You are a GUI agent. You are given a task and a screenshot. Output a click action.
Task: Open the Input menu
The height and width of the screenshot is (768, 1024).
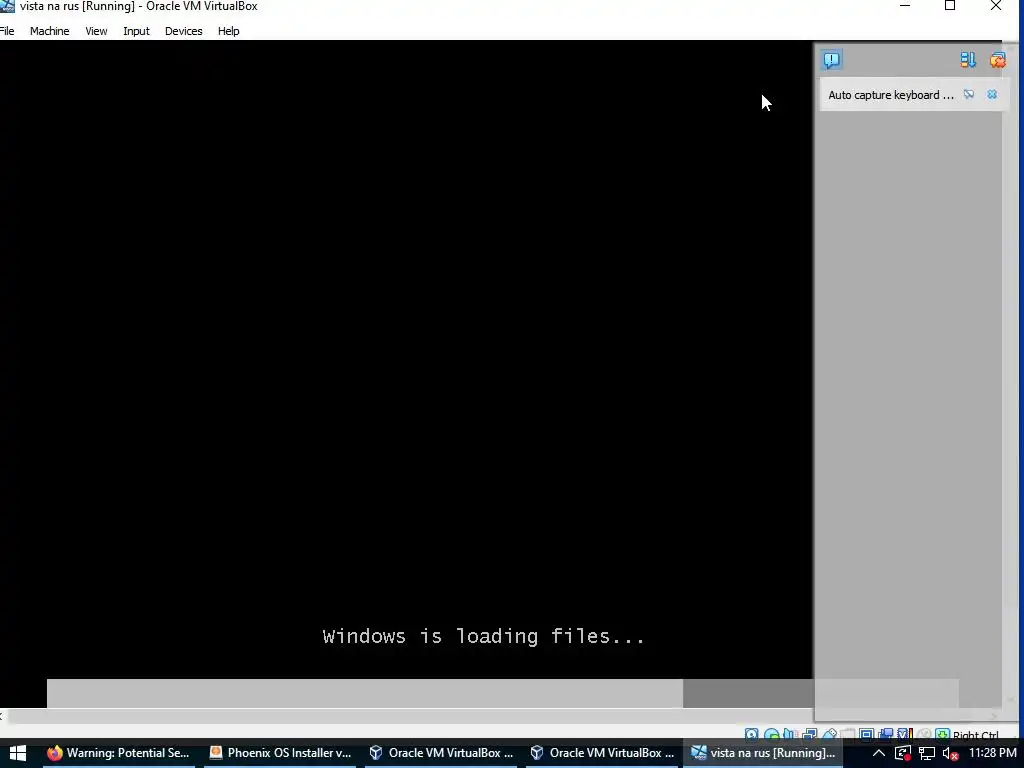coord(136,31)
